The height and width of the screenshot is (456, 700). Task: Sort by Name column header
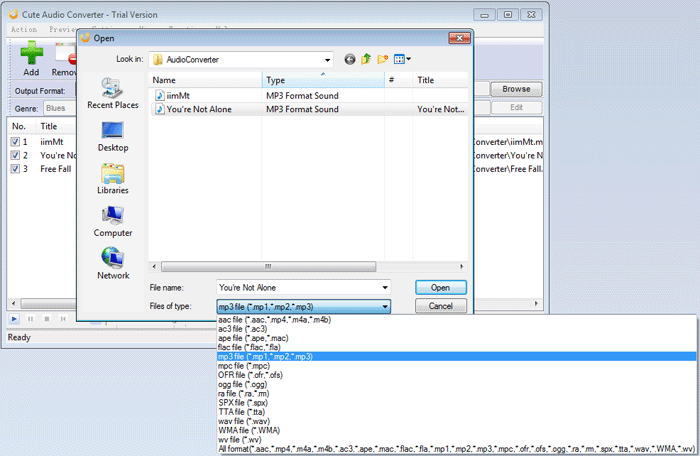205,80
